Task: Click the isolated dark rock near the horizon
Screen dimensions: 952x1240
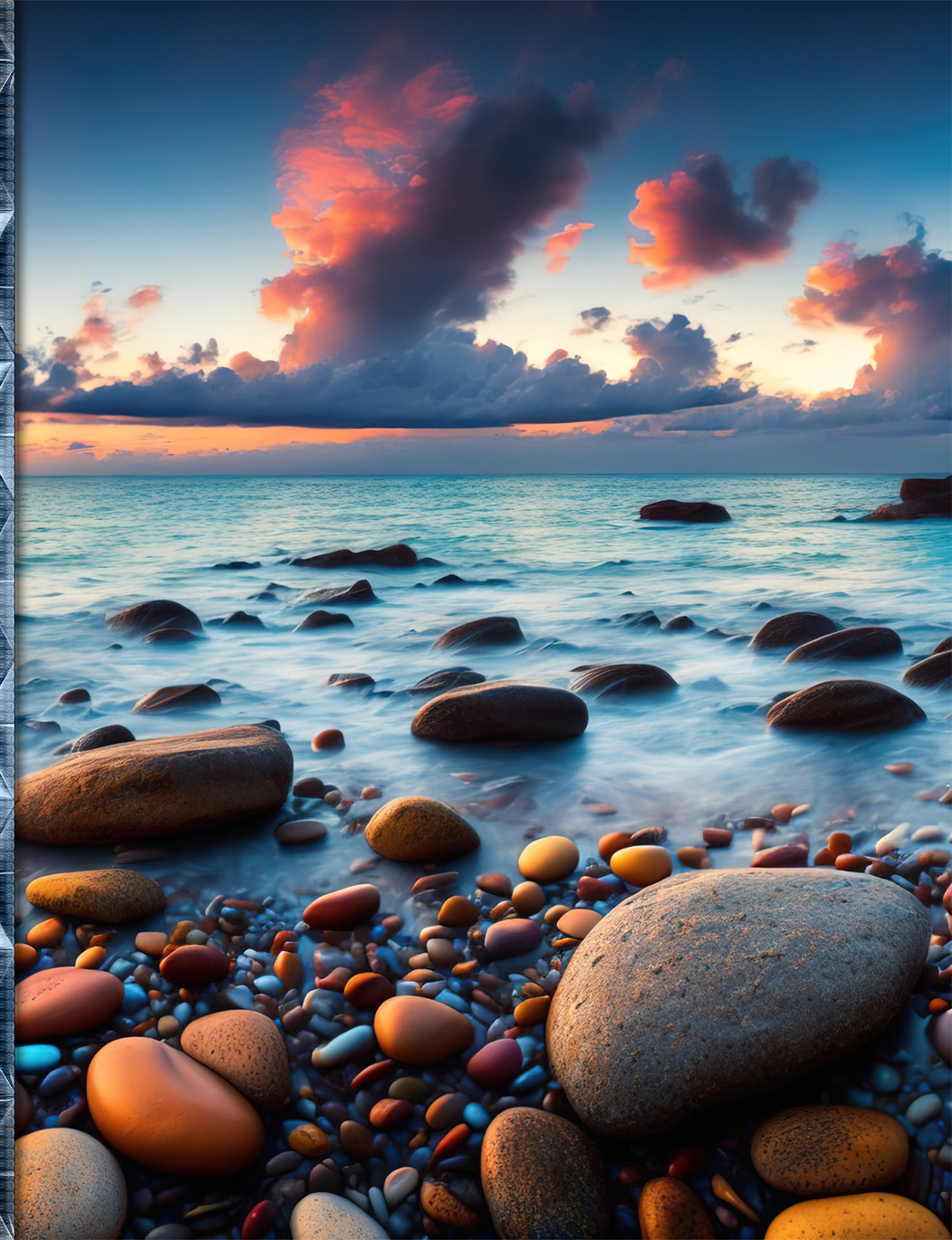Action: tap(684, 512)
